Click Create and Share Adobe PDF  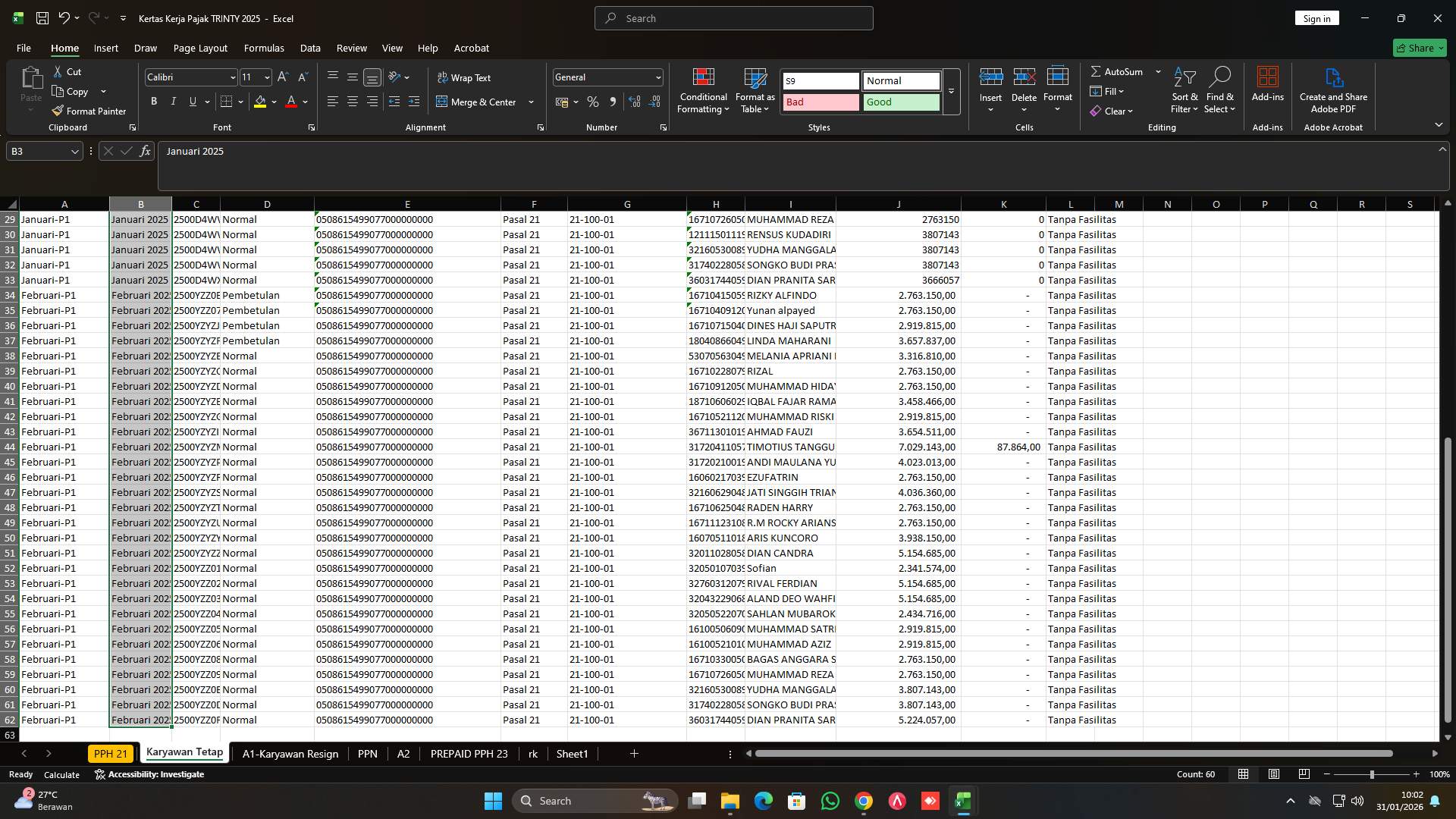(1333, 89)
